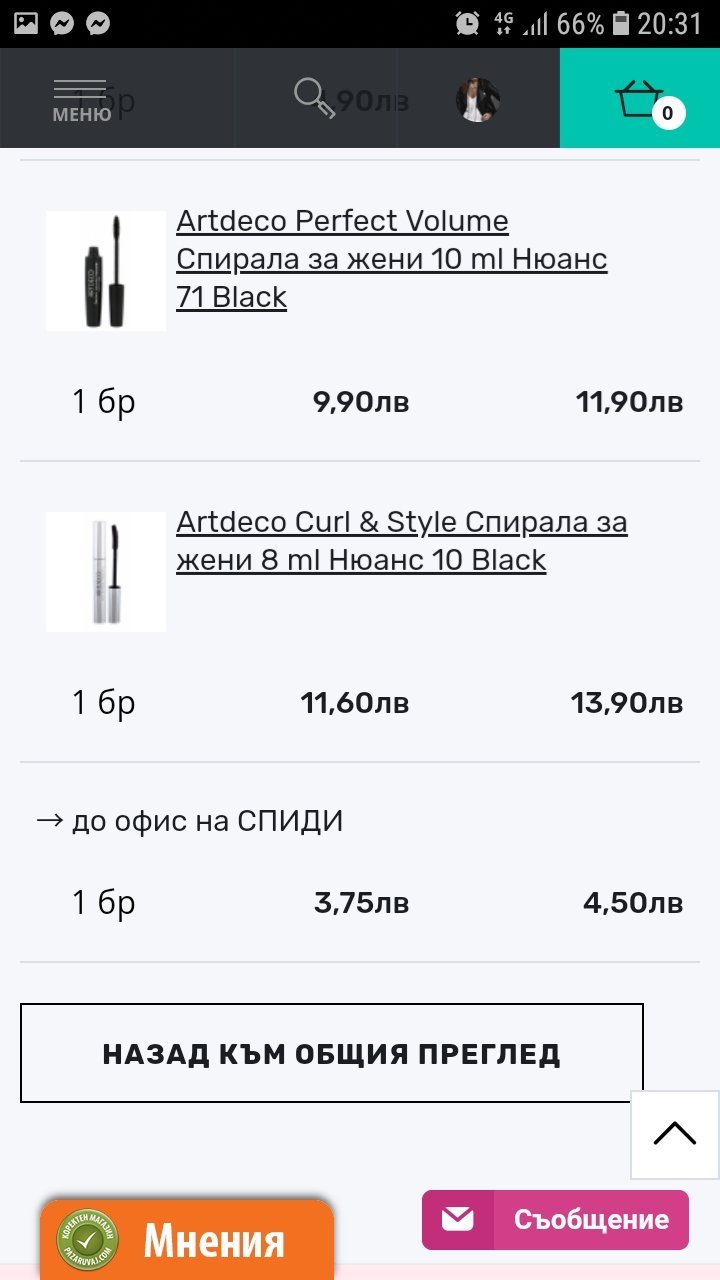Tap the alarm clock status icon
This screenshot has width=720, height=1280.
[x=467, y=23]
